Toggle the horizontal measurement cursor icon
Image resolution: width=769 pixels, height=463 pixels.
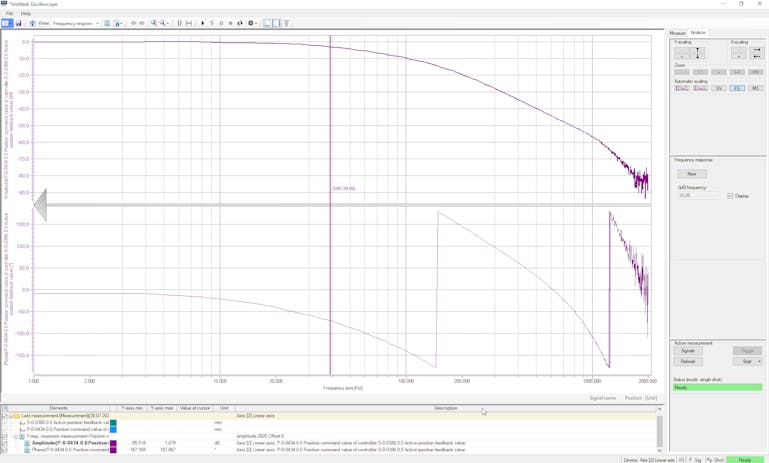189,23
